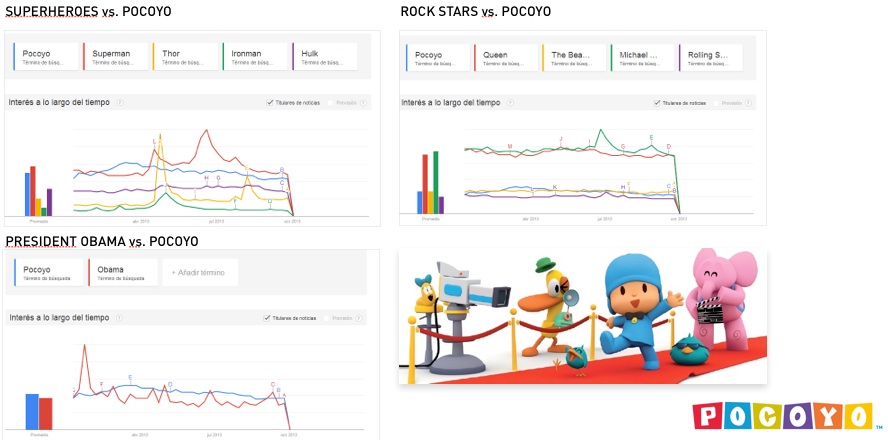Click the help icon beside the superheroes chart title

[x=119, y=102]
